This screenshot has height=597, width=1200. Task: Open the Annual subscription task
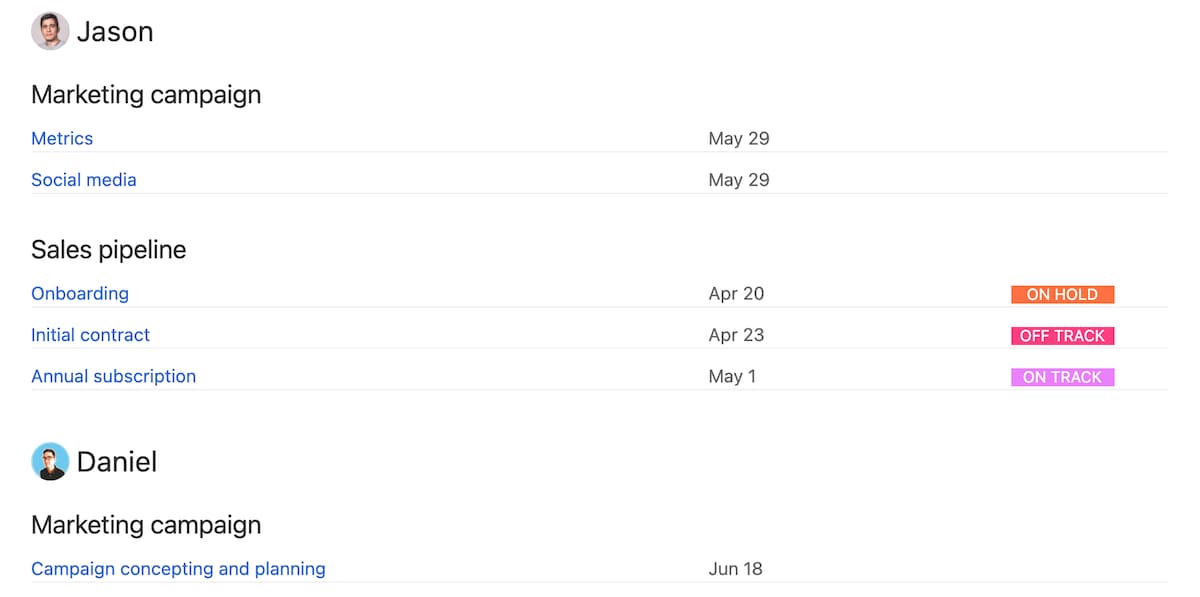pos(113,376)
